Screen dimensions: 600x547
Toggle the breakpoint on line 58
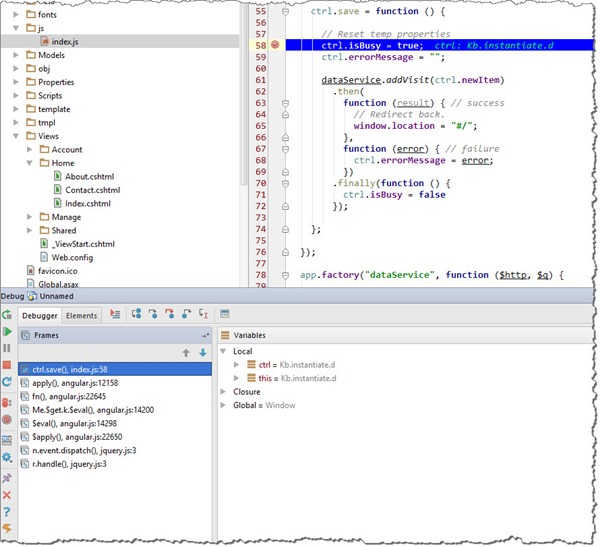click(274, 46)
